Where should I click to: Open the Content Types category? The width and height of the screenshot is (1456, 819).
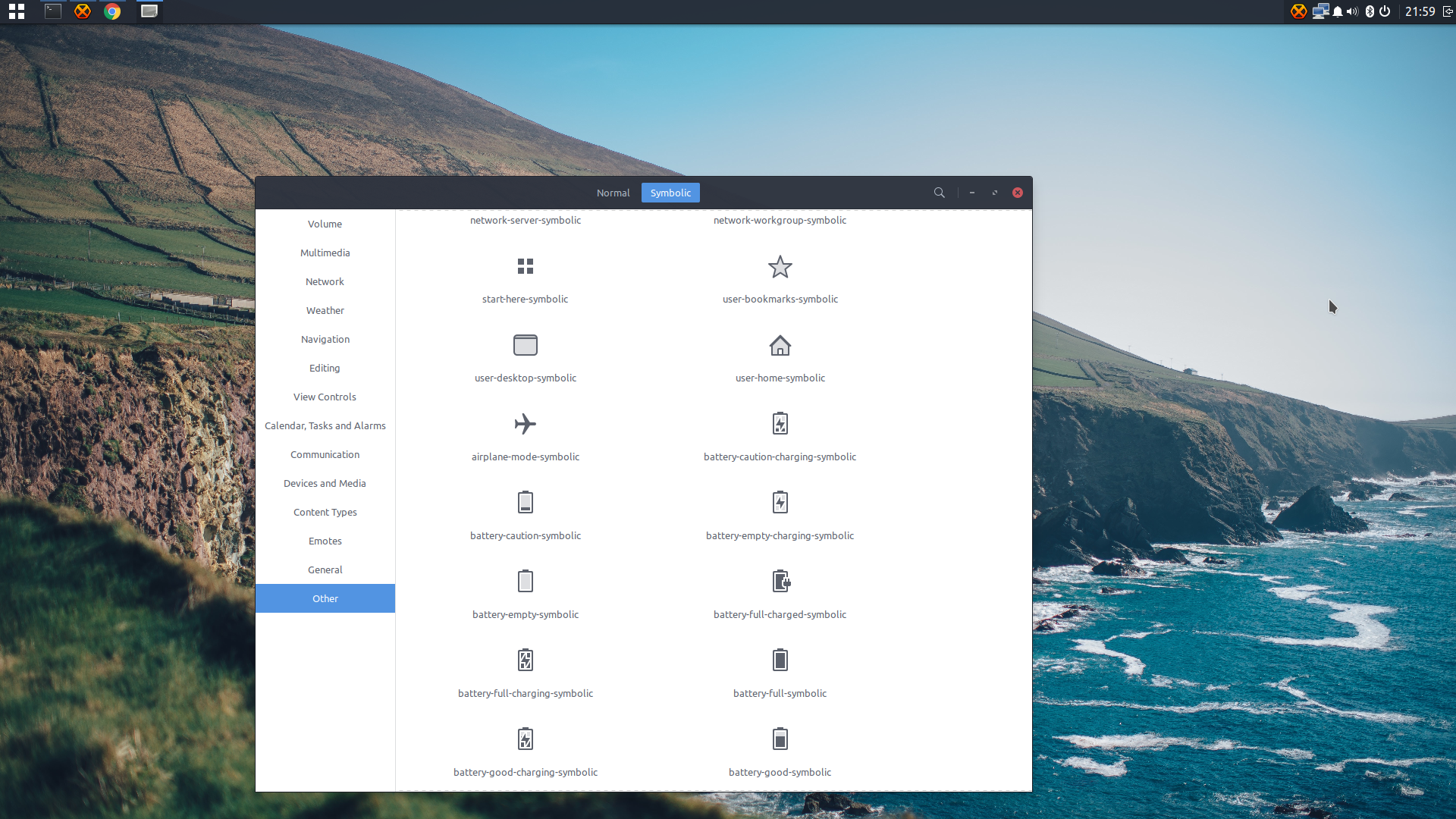tap(325, 512)
